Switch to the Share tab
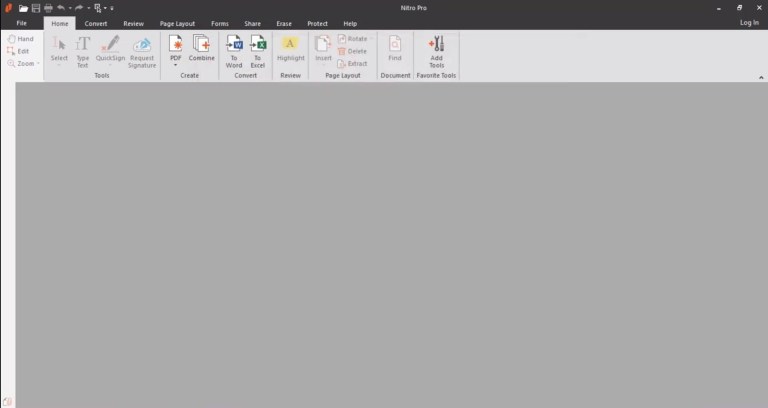Image resolution: width=768 pixels, height=408 pixels. 252,24
